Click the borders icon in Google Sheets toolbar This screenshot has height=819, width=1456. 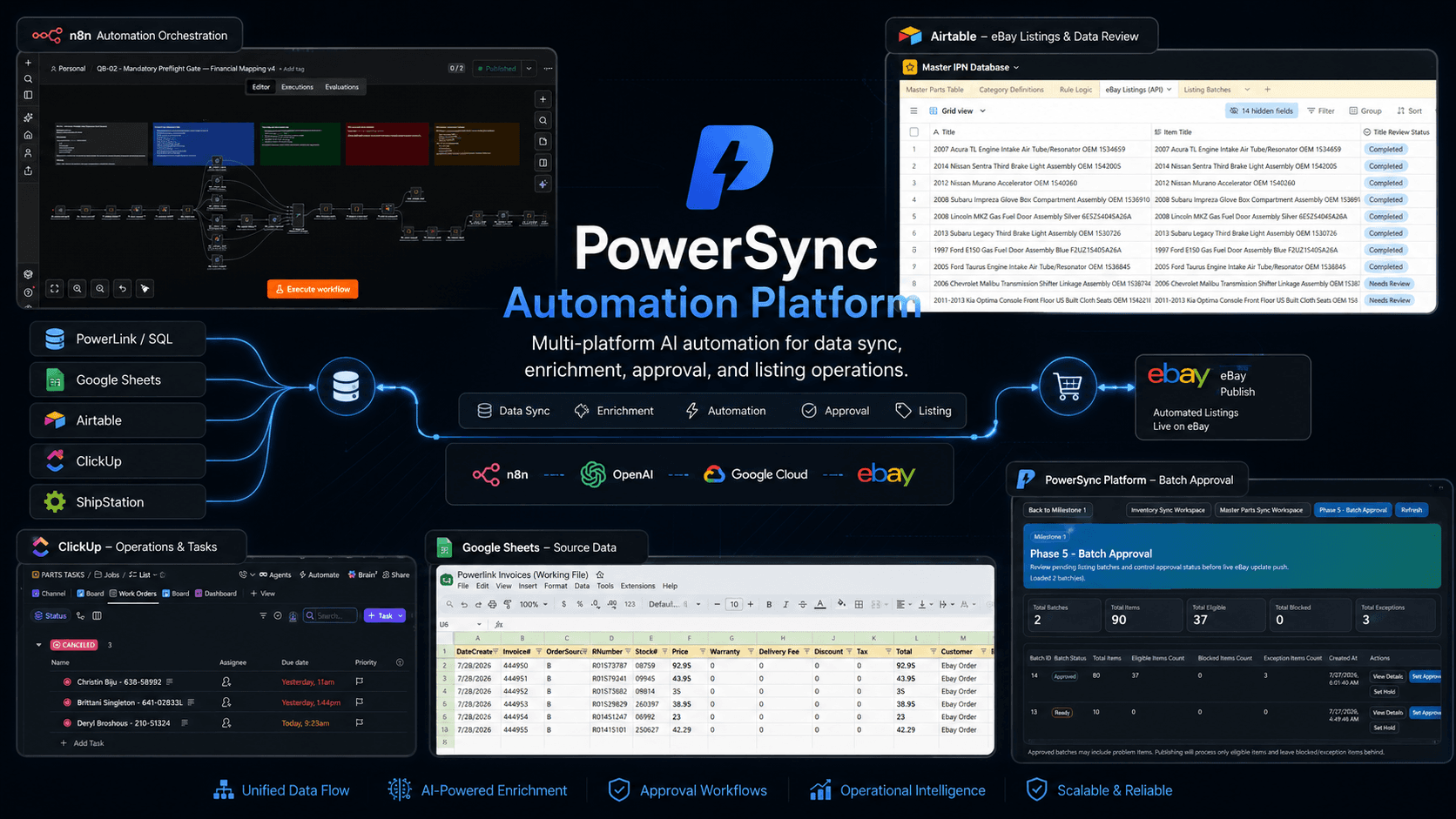tap(859, 604)
